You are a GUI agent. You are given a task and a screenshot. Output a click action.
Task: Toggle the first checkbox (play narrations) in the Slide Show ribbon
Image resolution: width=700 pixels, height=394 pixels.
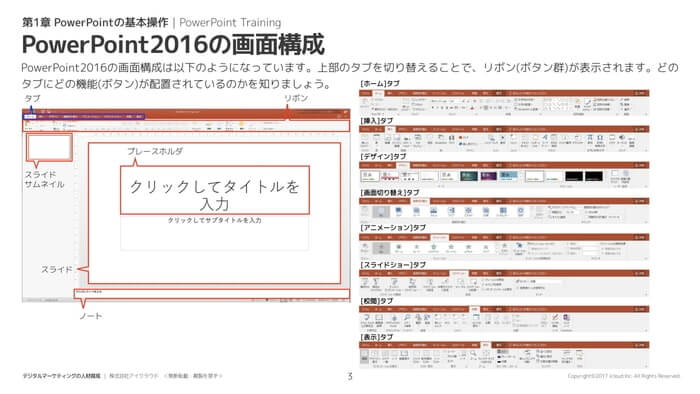(x=483, y=280)
